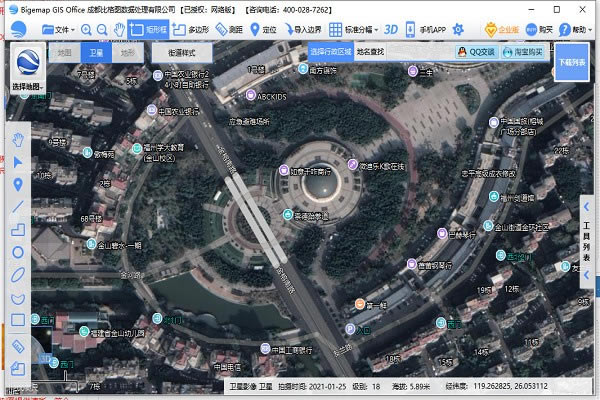The image size is (600, 400).
Task: Open the 选择行政区域 tab
Action: [x=329, y=50]
